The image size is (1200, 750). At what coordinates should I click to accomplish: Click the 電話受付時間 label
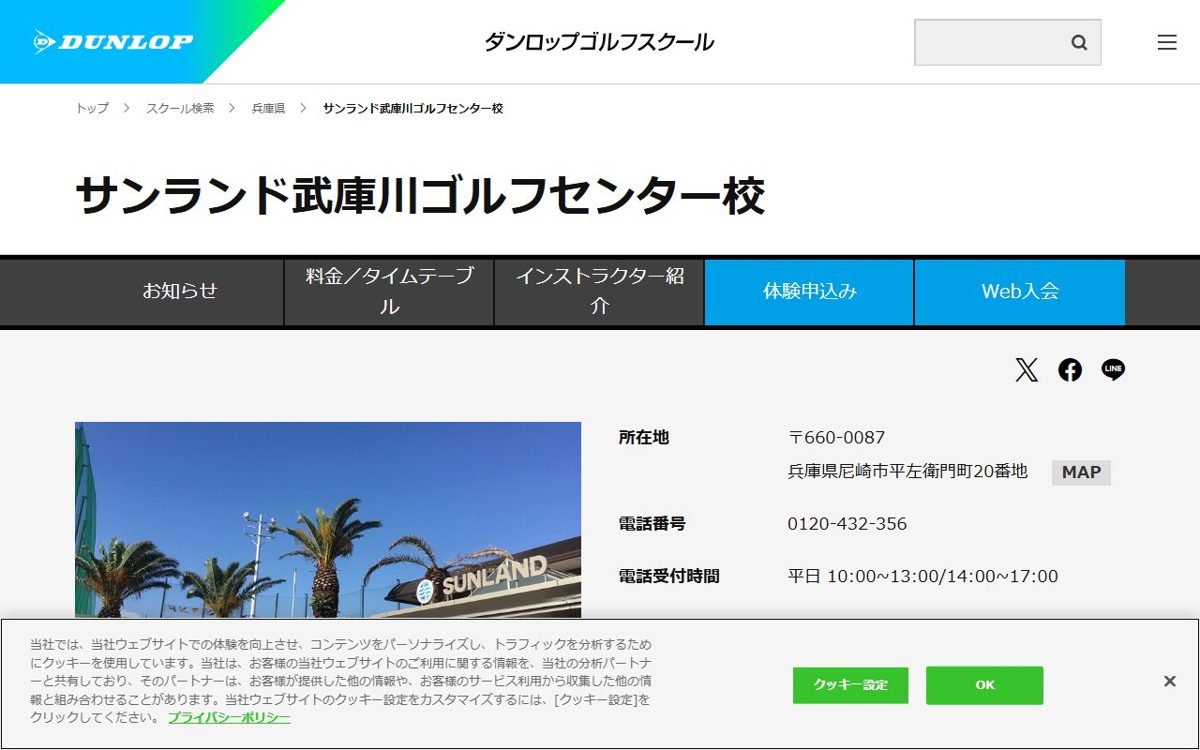669,577
